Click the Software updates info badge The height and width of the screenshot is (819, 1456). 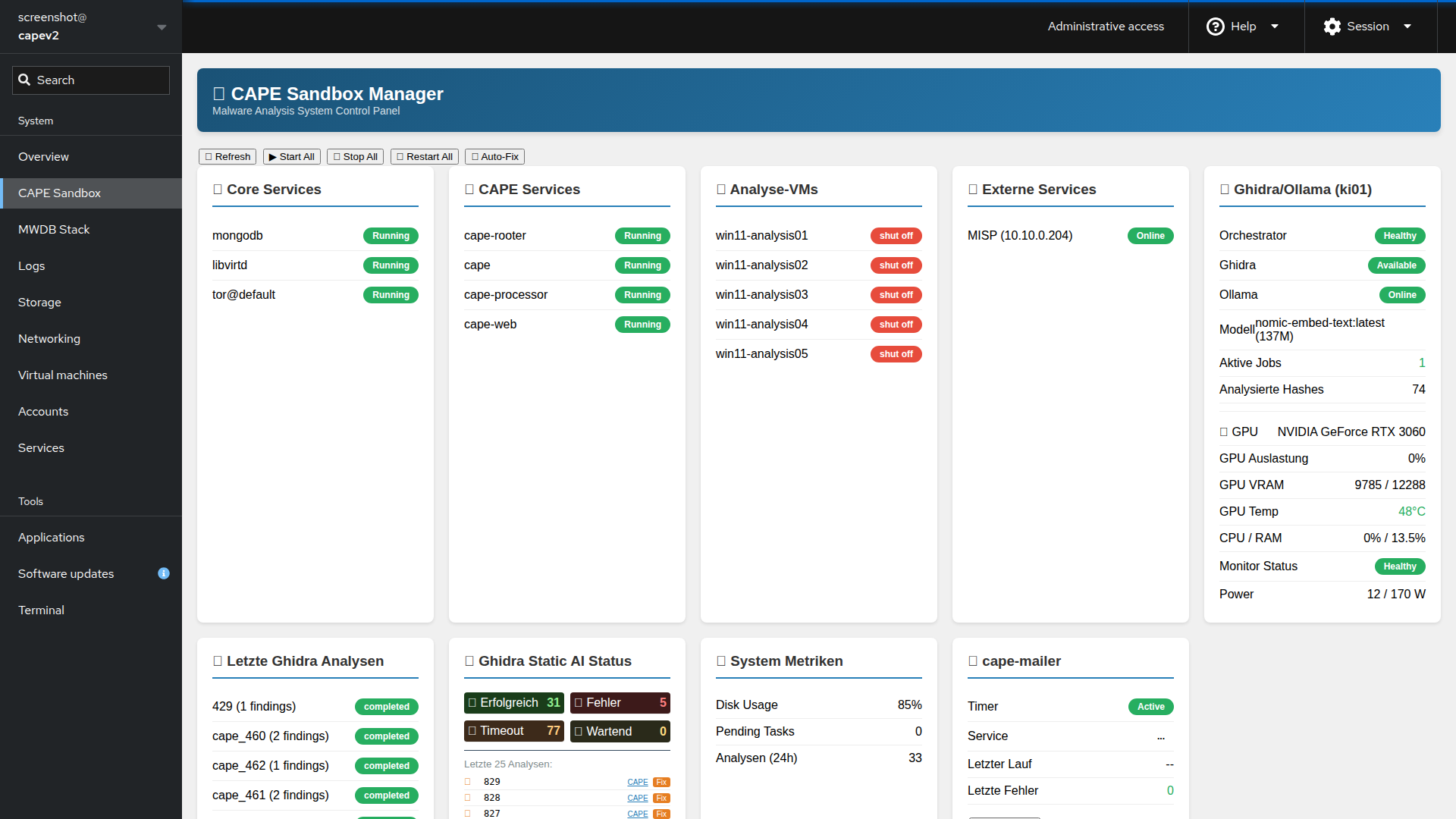pyautogui.click(x=164, y=573)
